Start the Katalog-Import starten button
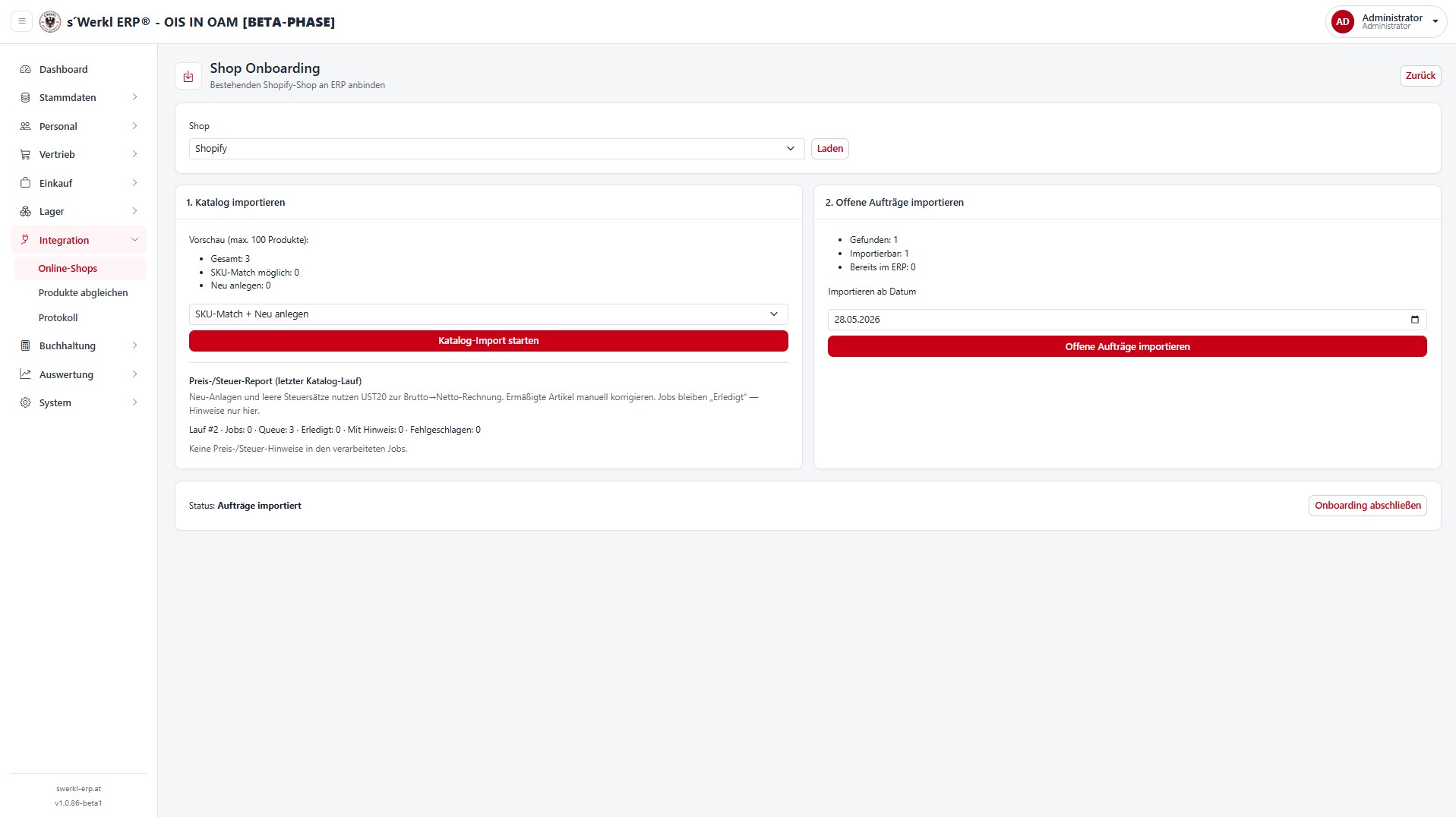This screenshot has height=817, width=1456. [488, 341]
